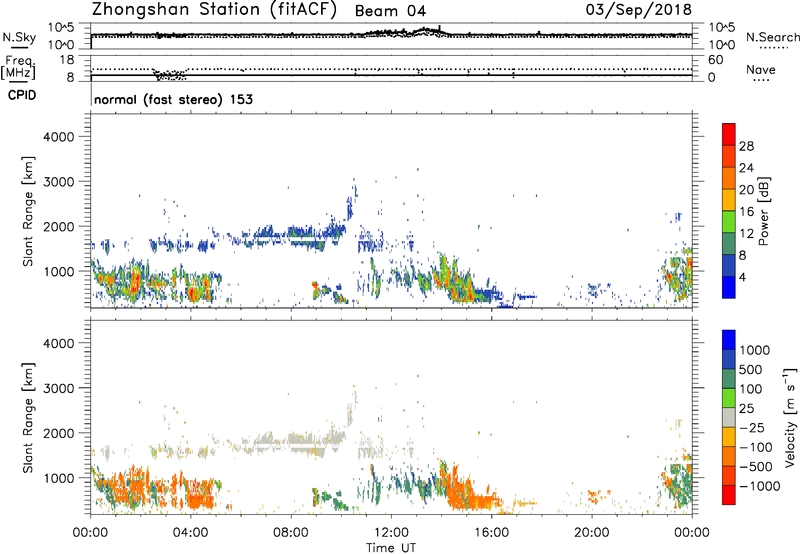
Task: Click the 'Freq. [MHz]' axis label
Action: [x=19, y=68]
